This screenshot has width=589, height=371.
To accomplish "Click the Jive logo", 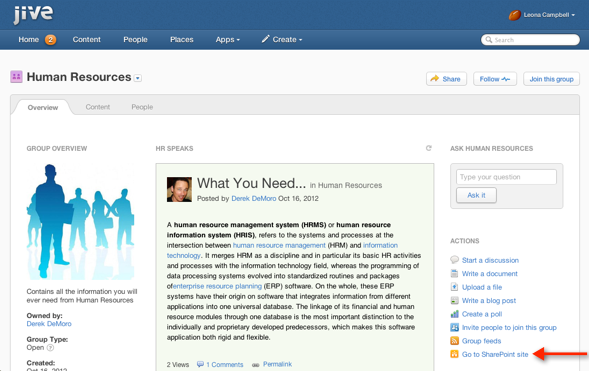I will coord(33,15).
